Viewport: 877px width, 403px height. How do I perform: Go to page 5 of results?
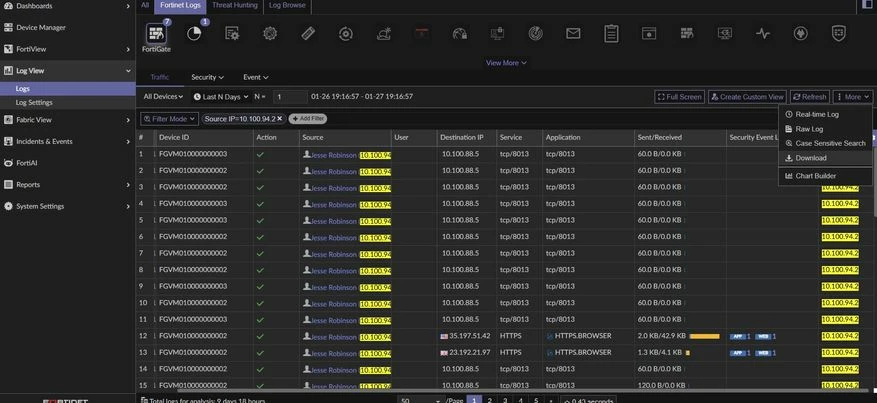click(x=536, y=400)
